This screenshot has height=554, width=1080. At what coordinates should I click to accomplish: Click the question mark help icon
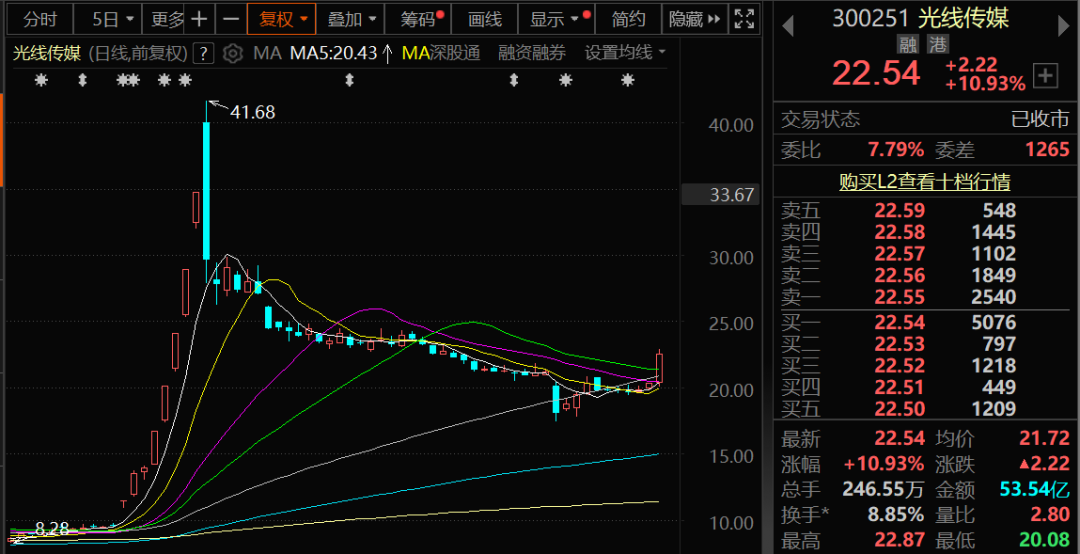tap(203, 53)
